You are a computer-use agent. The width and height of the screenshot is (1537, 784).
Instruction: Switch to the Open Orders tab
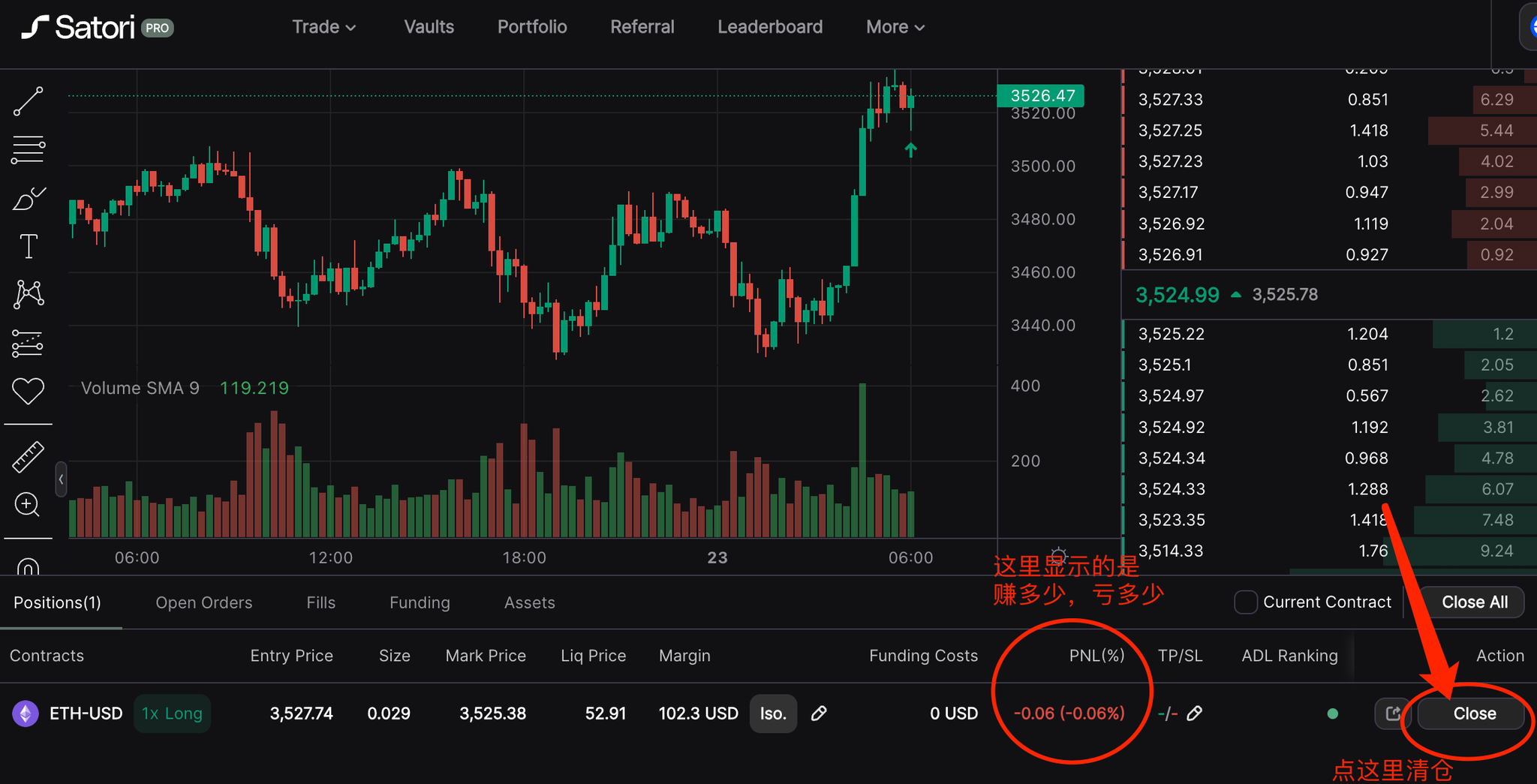click(x=203, y=602)
